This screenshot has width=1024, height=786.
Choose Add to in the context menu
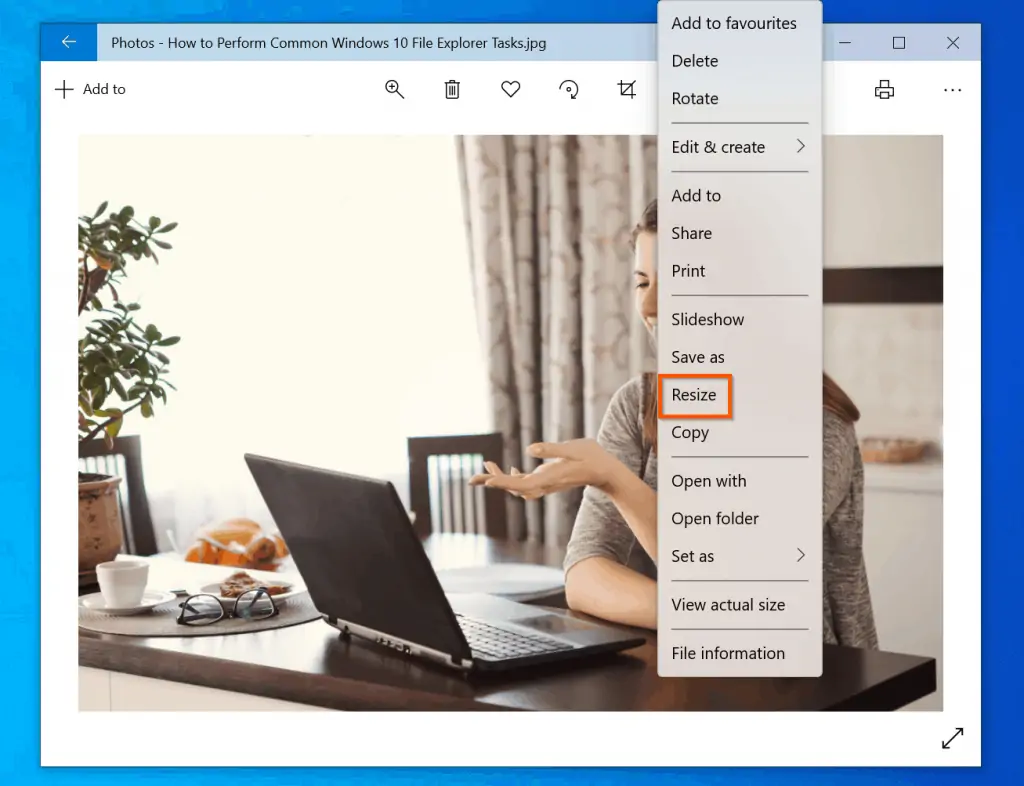pyautogui.click(x=739, y=196)
